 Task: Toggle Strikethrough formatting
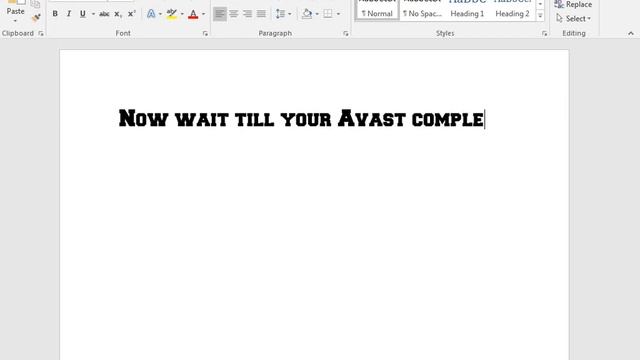tap(104, 14)
